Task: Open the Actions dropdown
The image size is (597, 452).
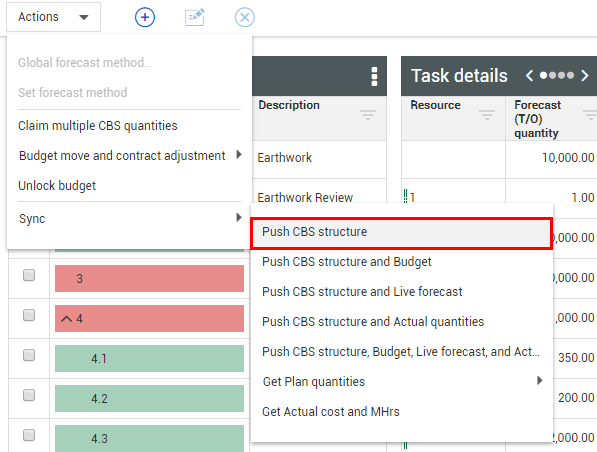Action: click(x=54, y=17)
